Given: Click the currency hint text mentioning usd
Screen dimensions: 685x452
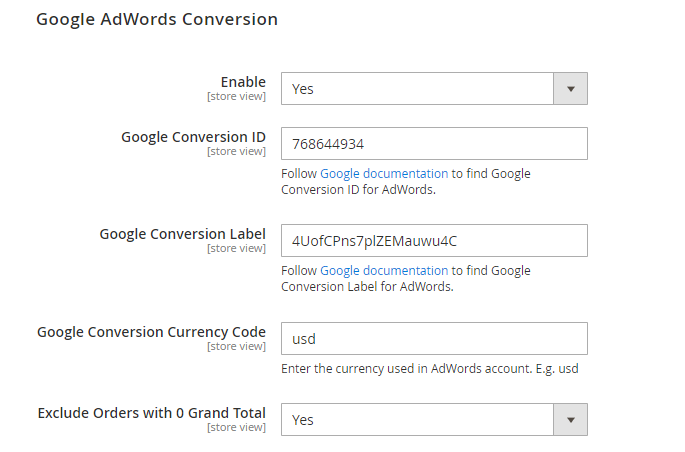Looking at the screenshot, I should coord(430,369).
